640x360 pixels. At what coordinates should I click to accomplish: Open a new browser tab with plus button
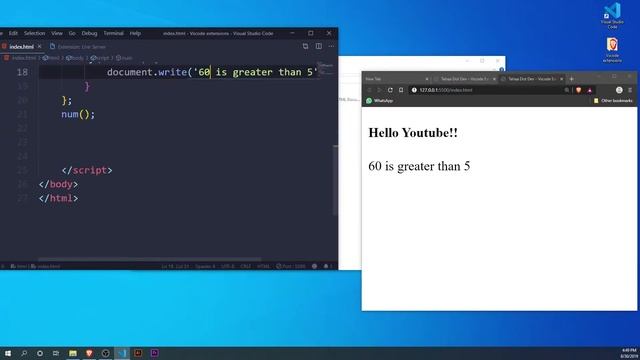click(x=571, y=79)
